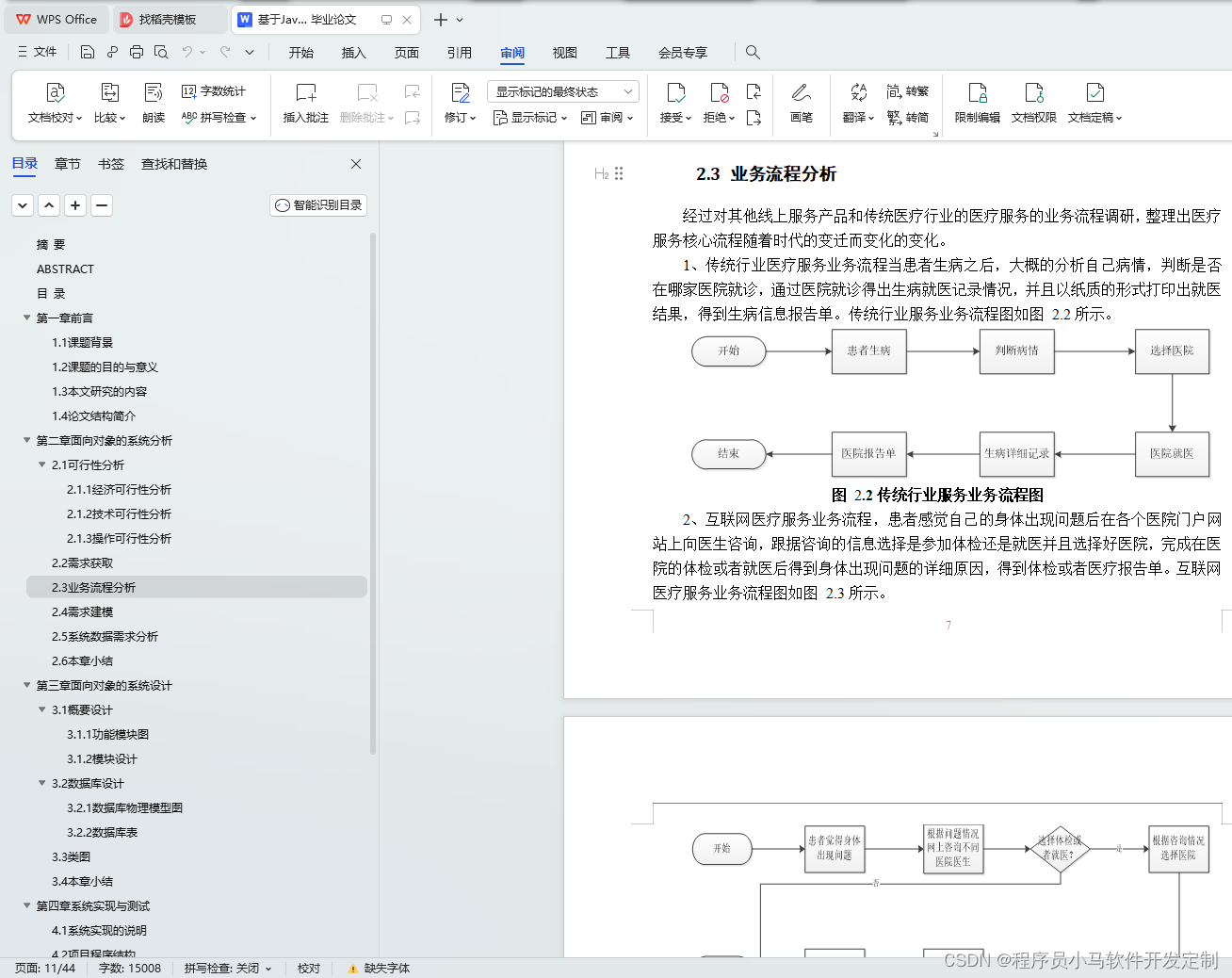
Task: Open the down-chevron outline level dropdown
Action: coord(23,205)
